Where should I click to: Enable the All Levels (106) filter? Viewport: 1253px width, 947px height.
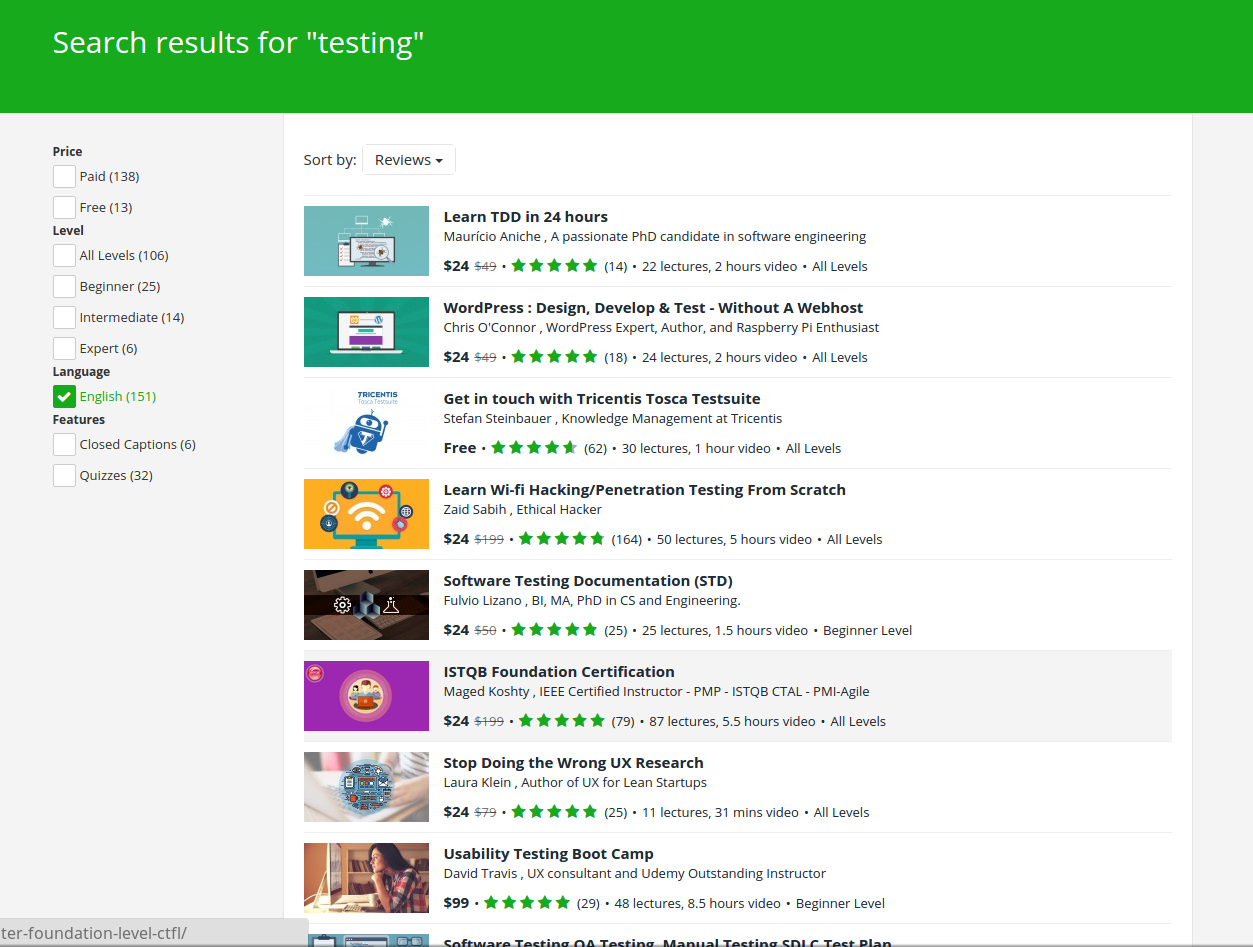pos(64,256)
